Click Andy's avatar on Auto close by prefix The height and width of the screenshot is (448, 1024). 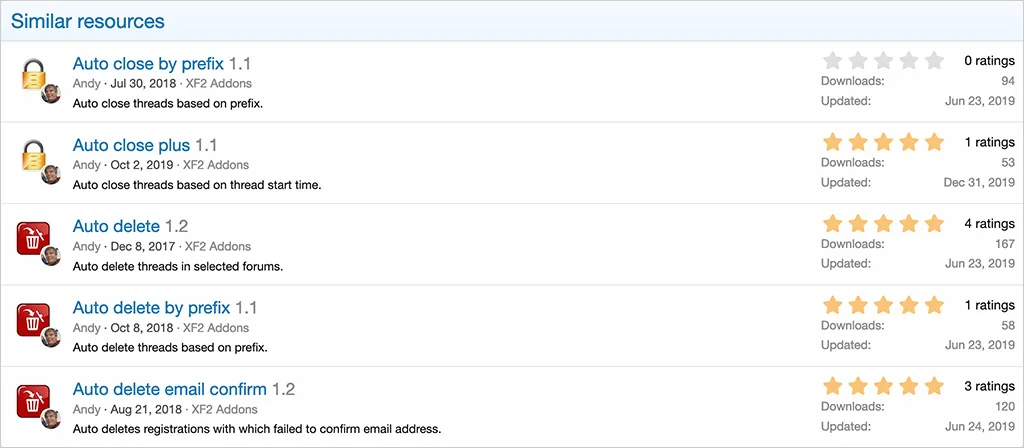(x=51, y=94)
